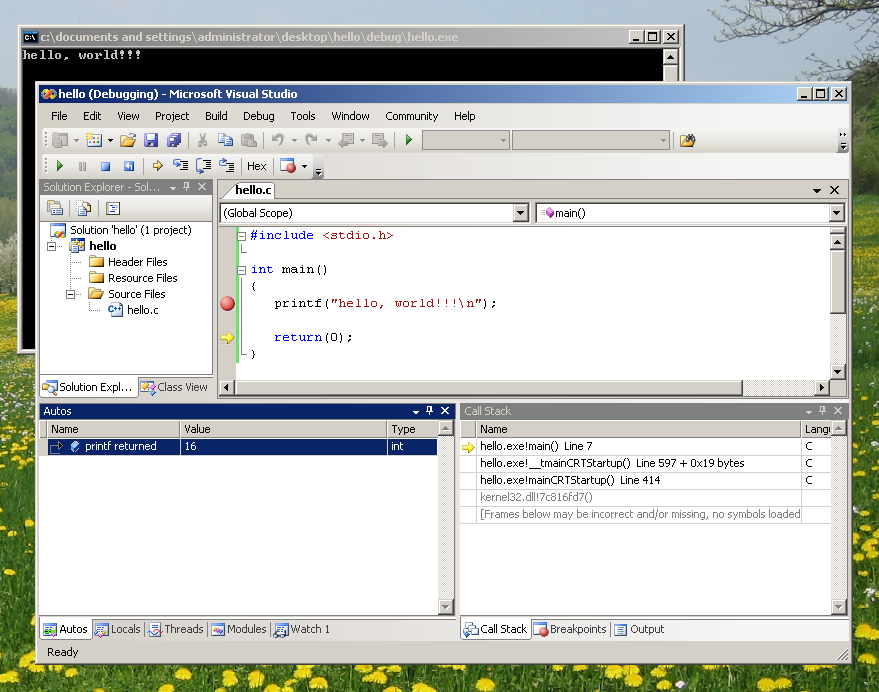Viewport: 879px width, 692px height.
Task: Click the Undo arrow icon
Action: click(278, 140)
